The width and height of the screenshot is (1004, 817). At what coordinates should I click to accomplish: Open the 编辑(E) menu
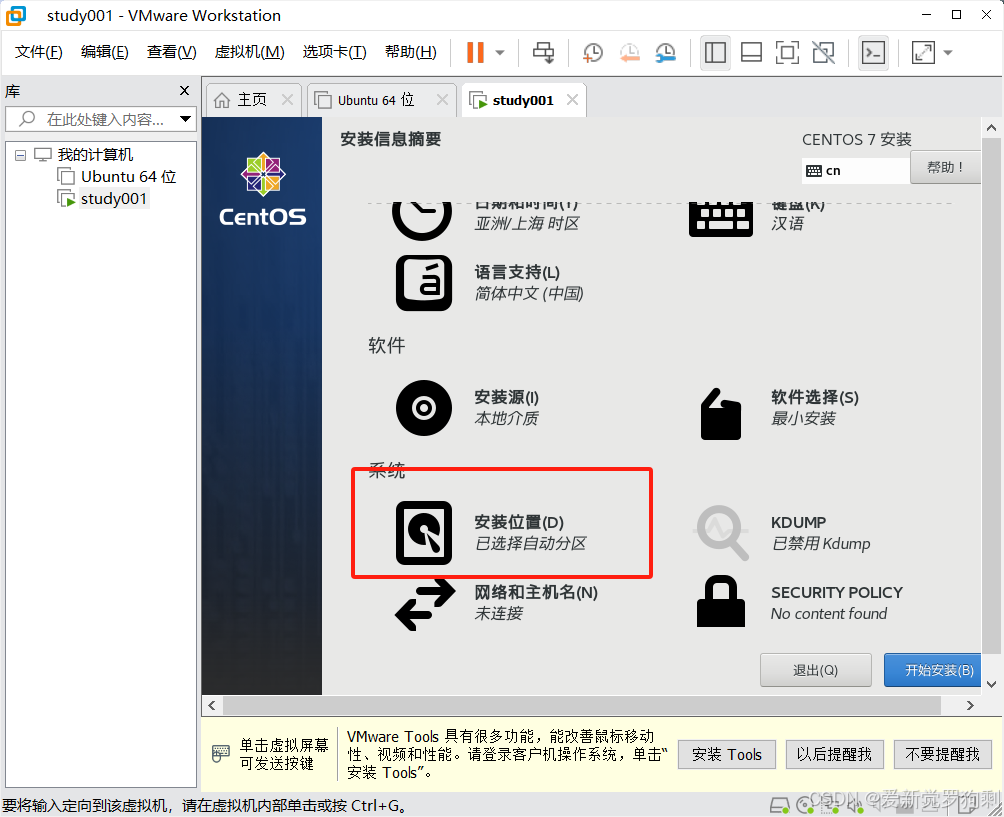(104, 52)
